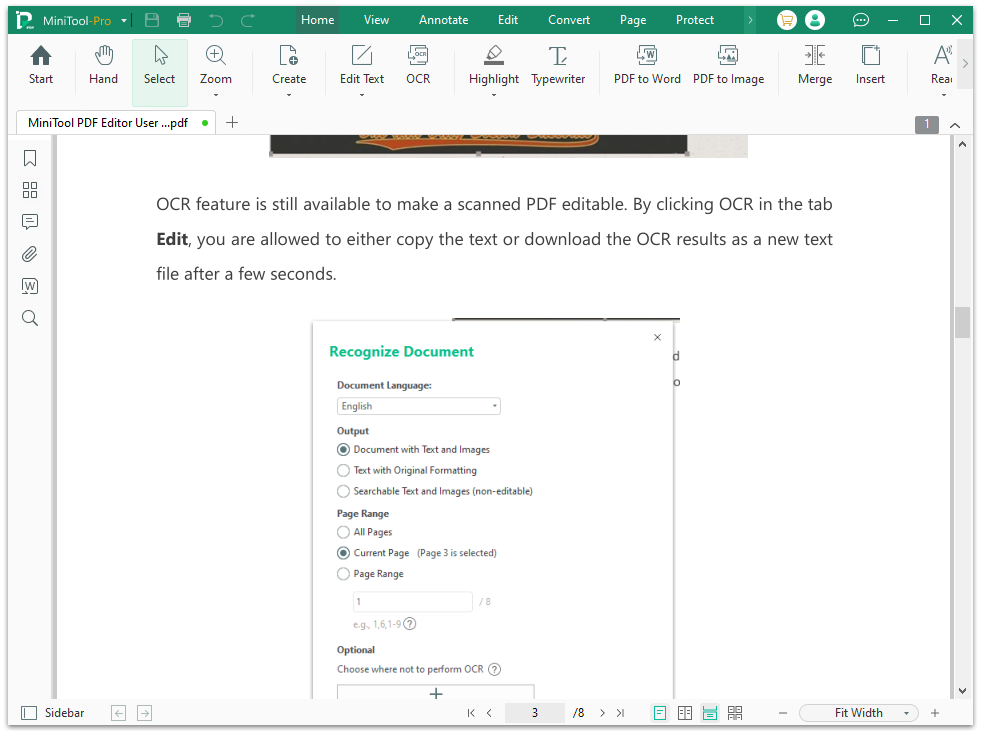
Task: Switch to the Protect tab
Action: (x=694, y=20)
